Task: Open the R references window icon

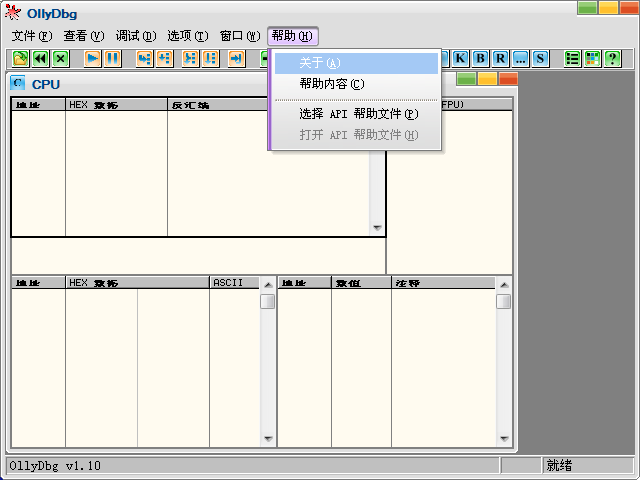Action: [x=500, y=59]
